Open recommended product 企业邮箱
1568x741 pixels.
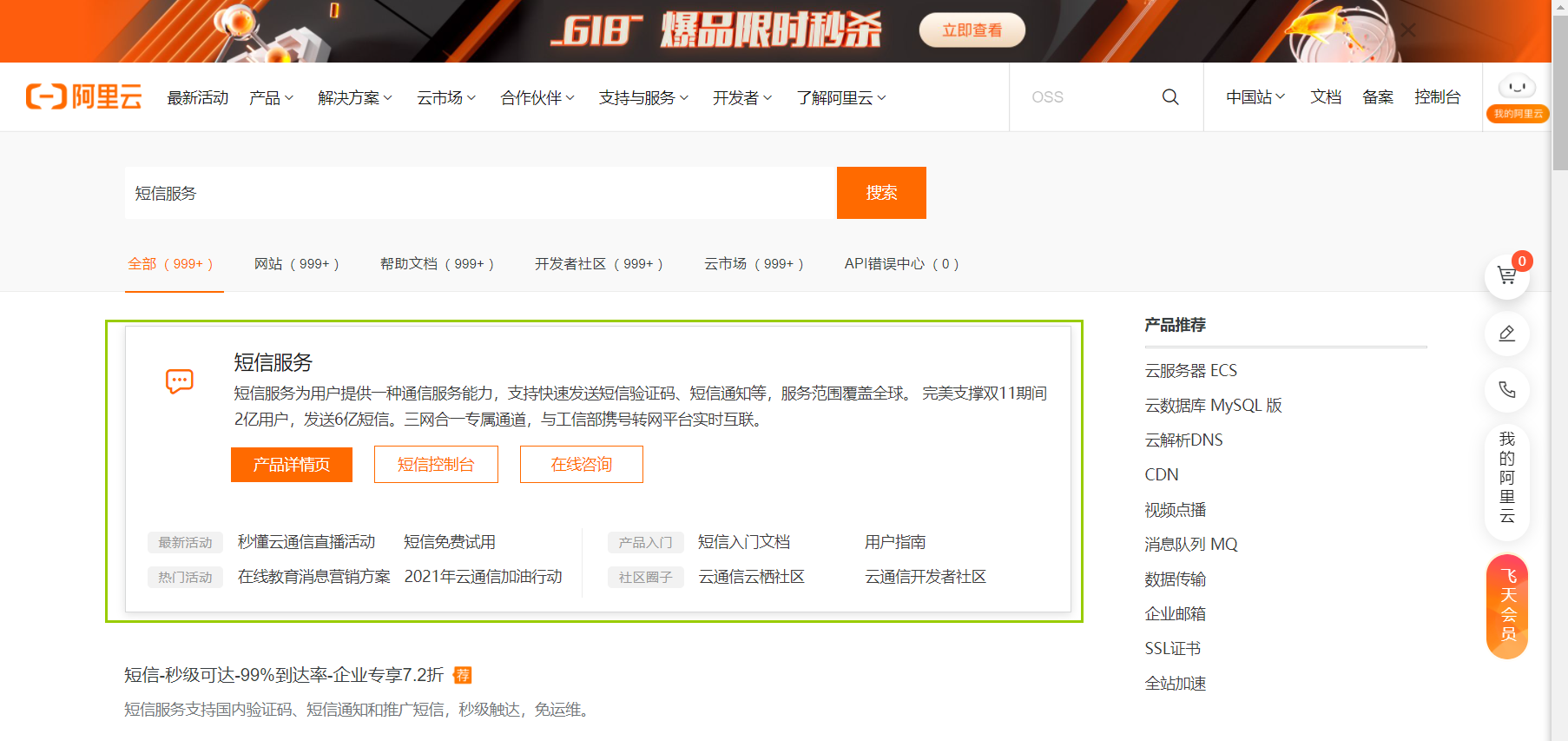1176,614
